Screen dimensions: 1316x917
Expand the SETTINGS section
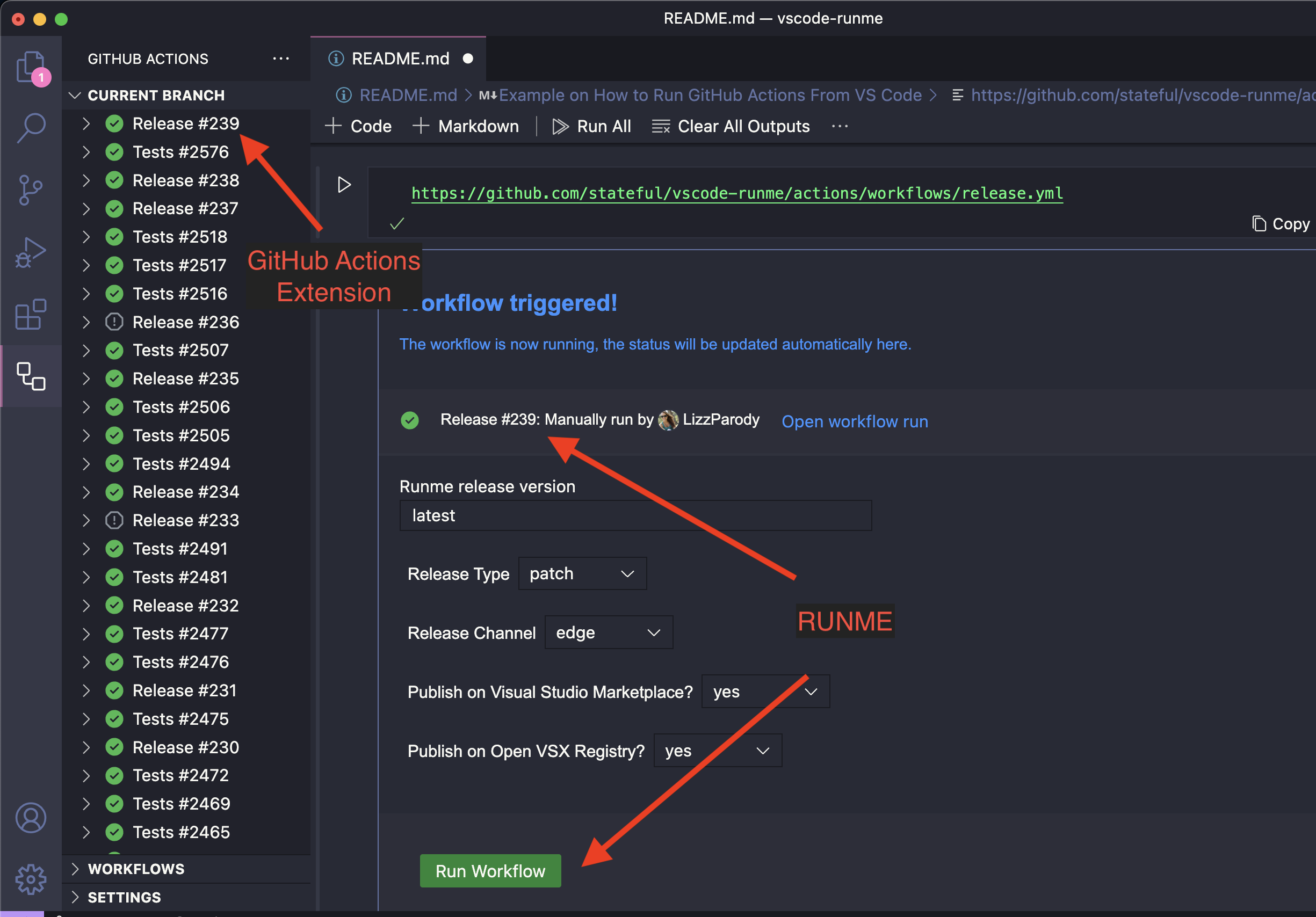point(186,897)
